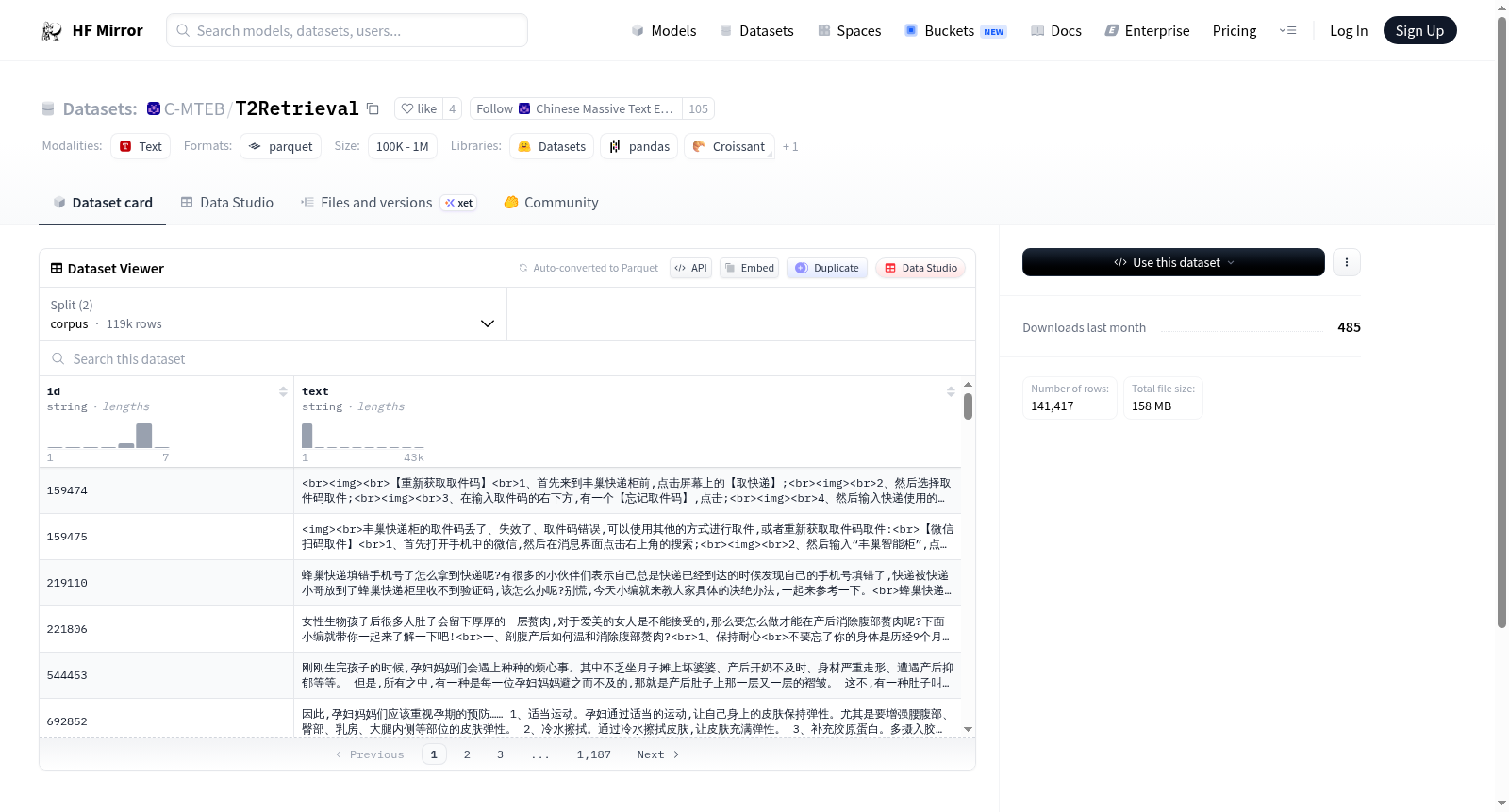Image resolution: width=1509 pixels, height=812 pixels.
Task: Click the Croissant library tag
Action: pyautogui.click(x=729, y=146)
